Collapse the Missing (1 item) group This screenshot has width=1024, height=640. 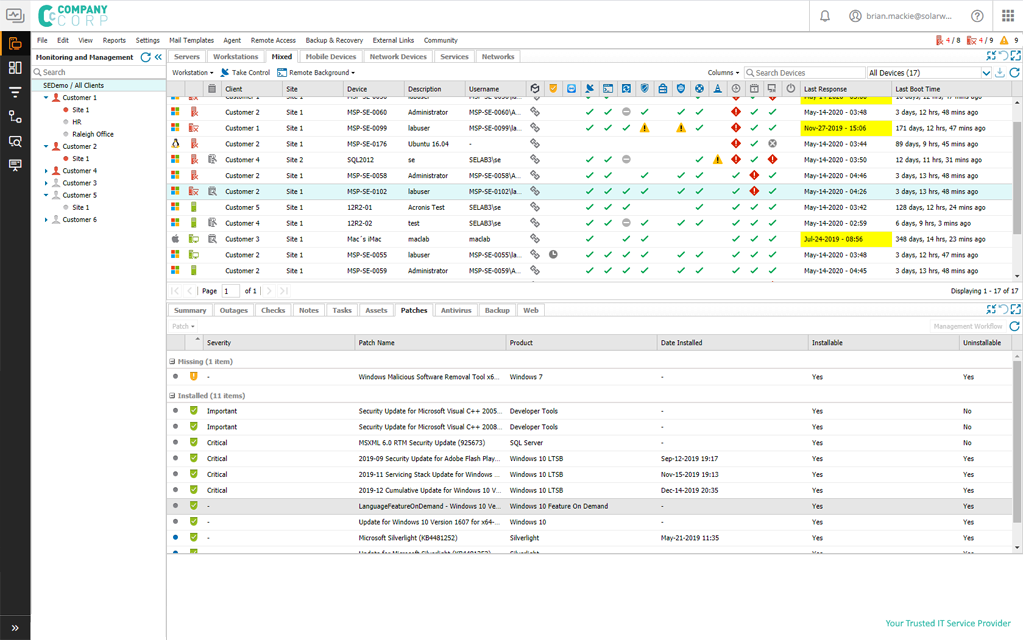pyautogui.click(x=172, y=361)
